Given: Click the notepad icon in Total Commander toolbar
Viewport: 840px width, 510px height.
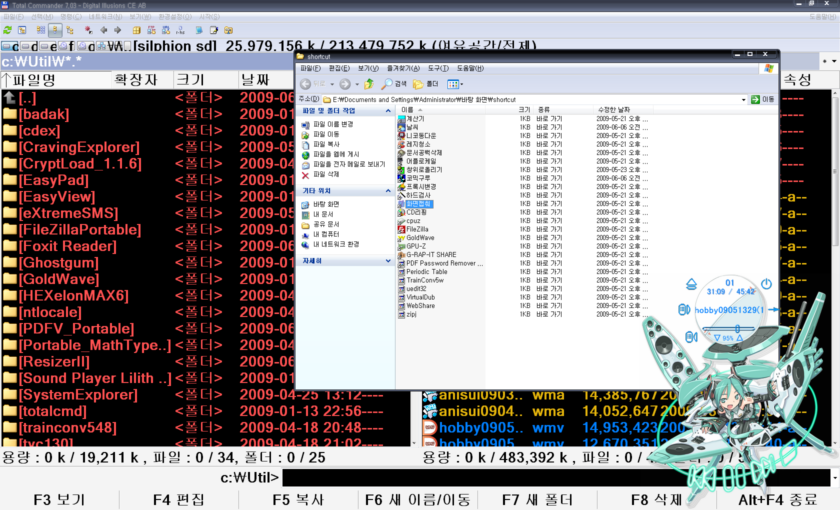Looking at the screenshot, I should click(214, 30).
